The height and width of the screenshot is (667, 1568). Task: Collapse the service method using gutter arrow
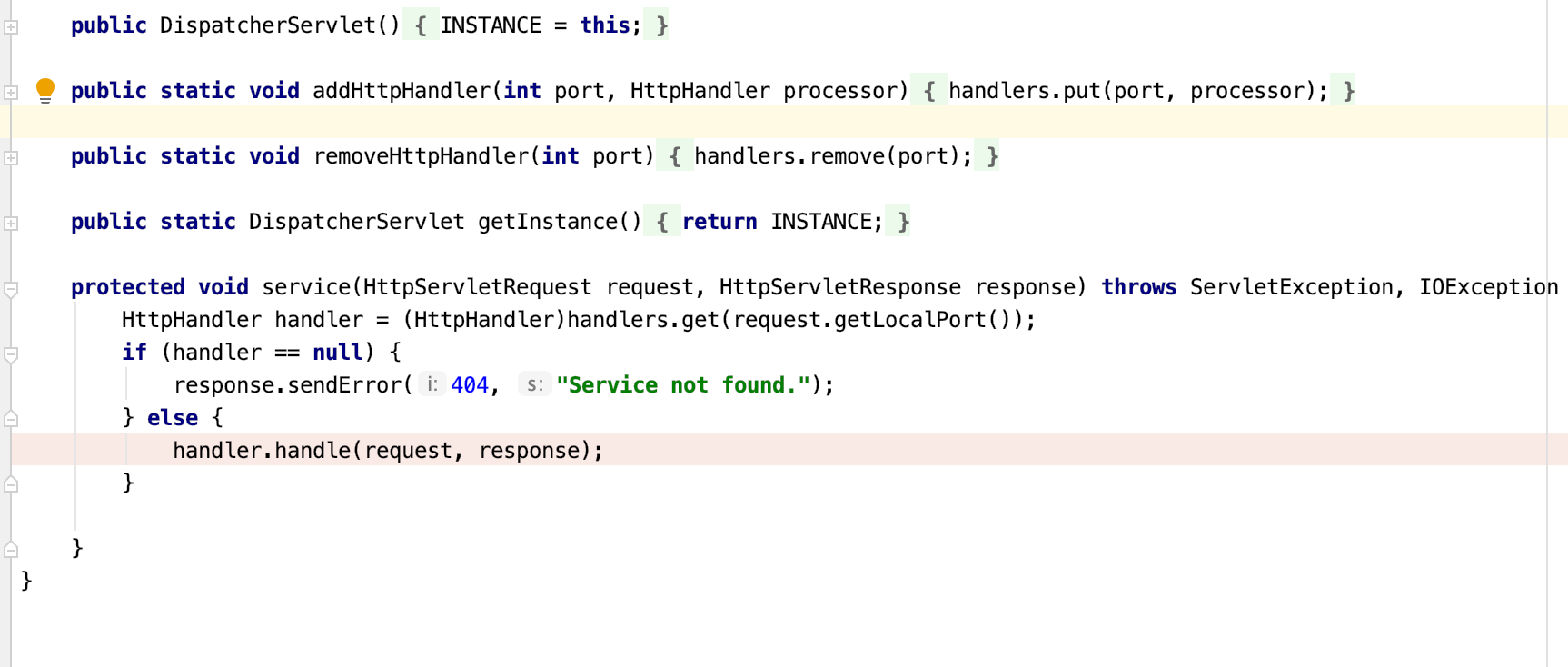coord(11,289)
